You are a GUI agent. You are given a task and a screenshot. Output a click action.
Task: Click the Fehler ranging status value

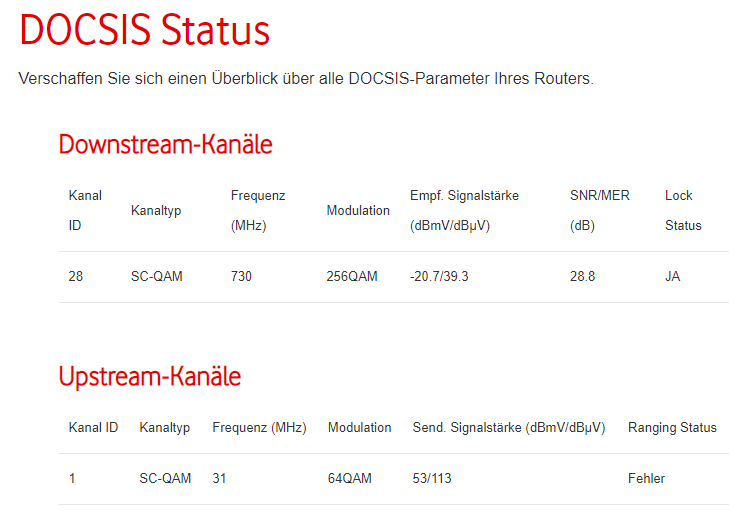pyautogui.click(x=646, y=478)
